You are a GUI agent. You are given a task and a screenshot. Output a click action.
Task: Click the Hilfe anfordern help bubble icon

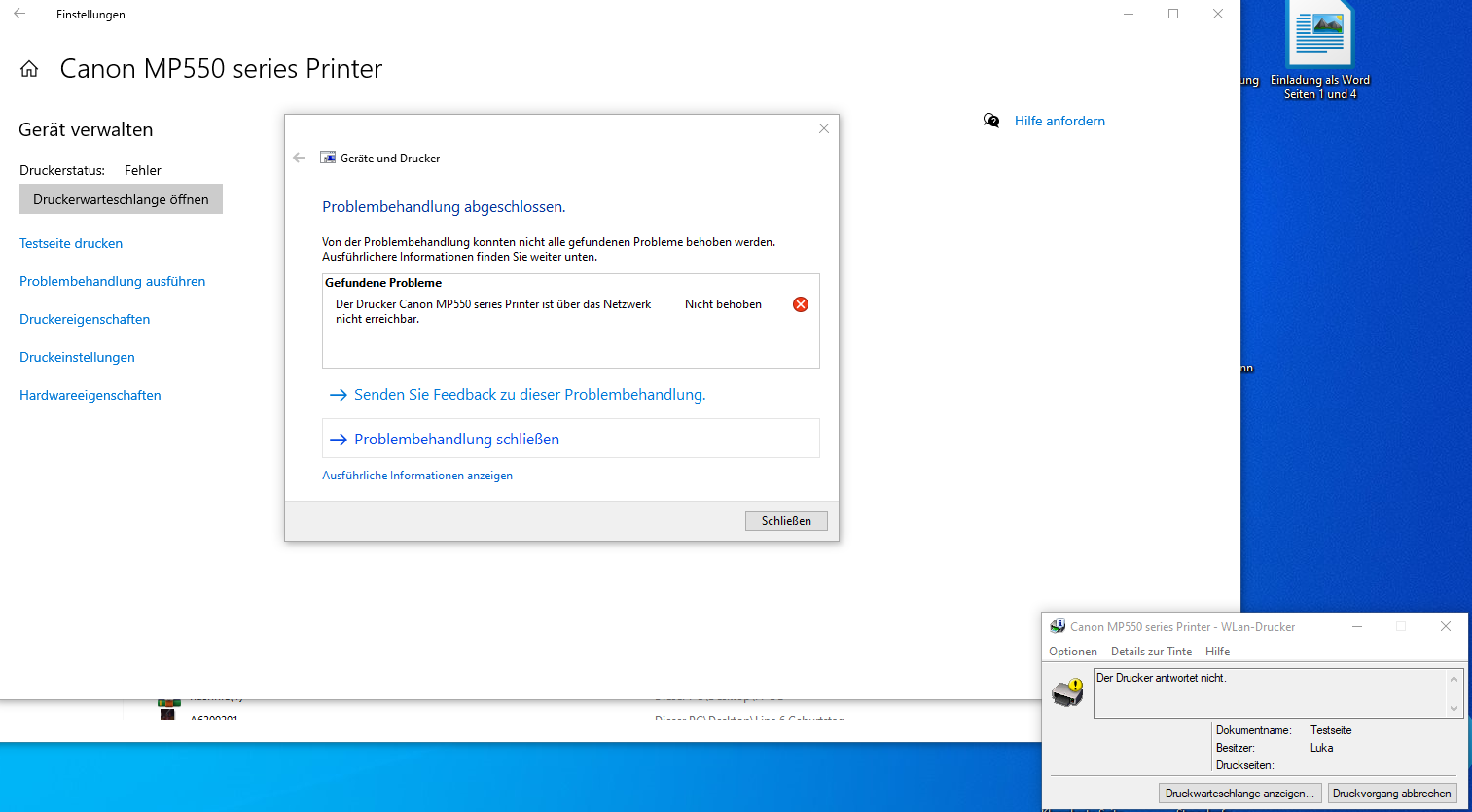click(990, 120)
